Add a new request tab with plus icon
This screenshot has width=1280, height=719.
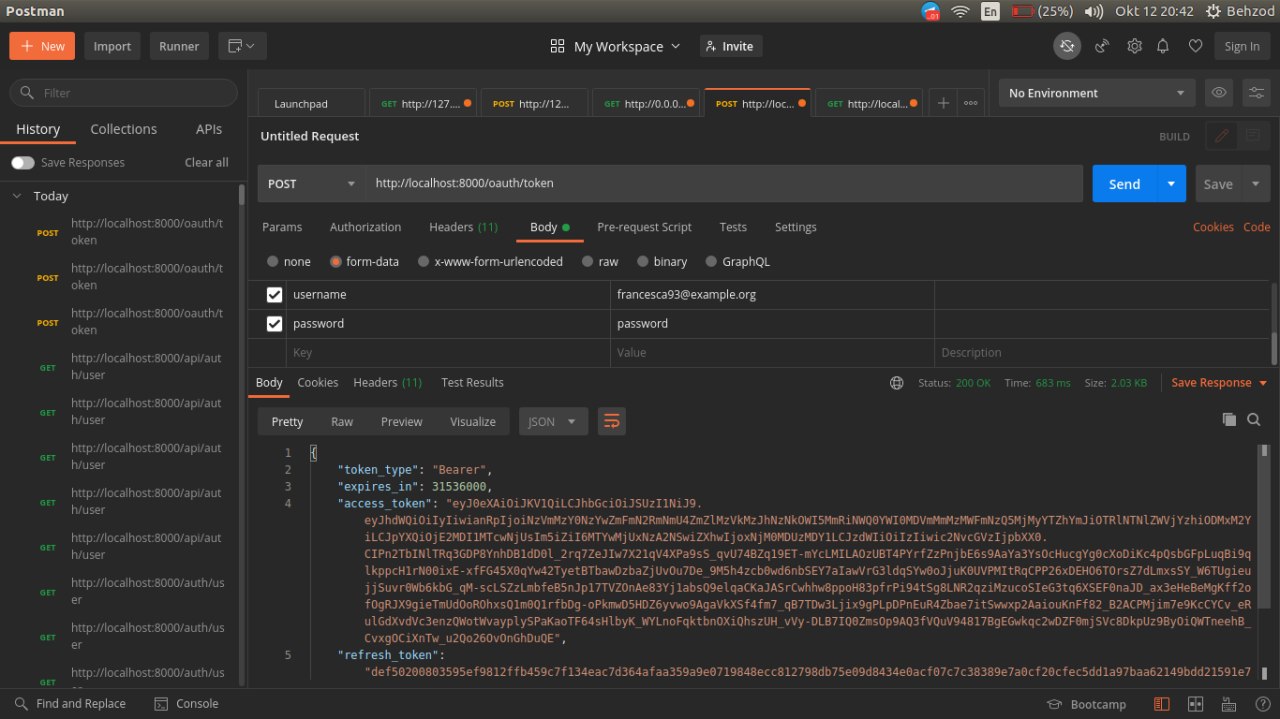coord(943,103)
